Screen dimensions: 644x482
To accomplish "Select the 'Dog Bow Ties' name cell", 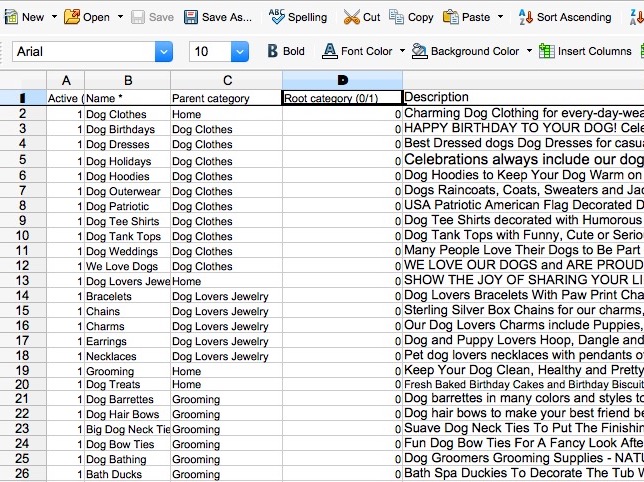I will click(128, 444).
